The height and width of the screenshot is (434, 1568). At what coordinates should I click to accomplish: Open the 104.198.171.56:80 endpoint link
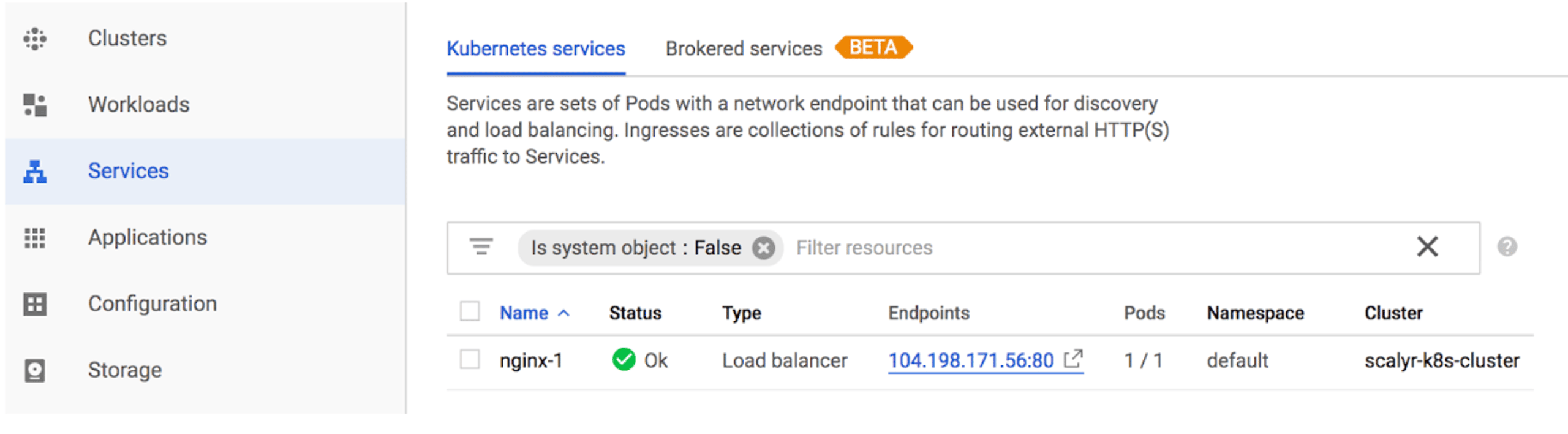point(971,360)
